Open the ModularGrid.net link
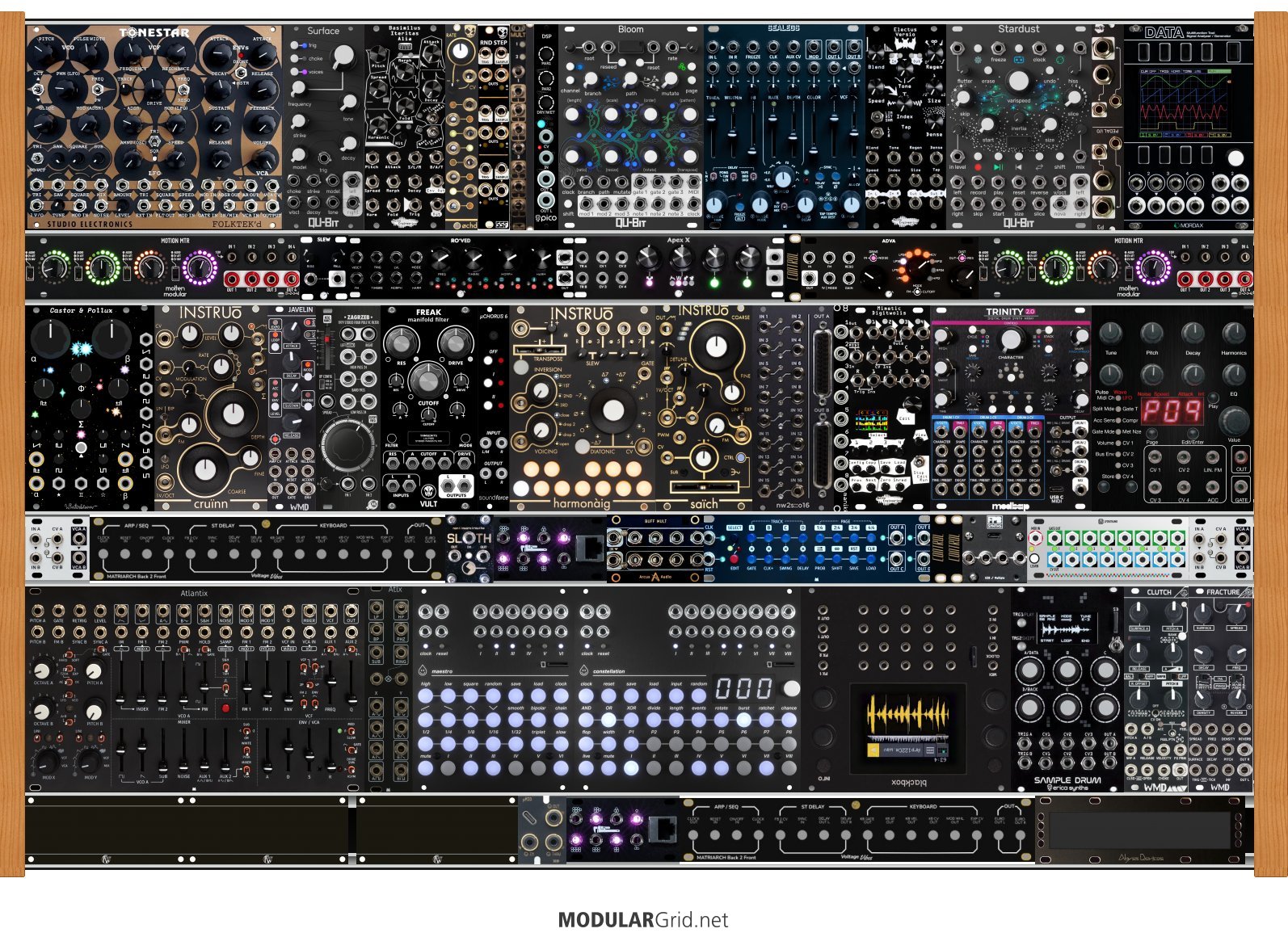 click(x=643, y=920)
